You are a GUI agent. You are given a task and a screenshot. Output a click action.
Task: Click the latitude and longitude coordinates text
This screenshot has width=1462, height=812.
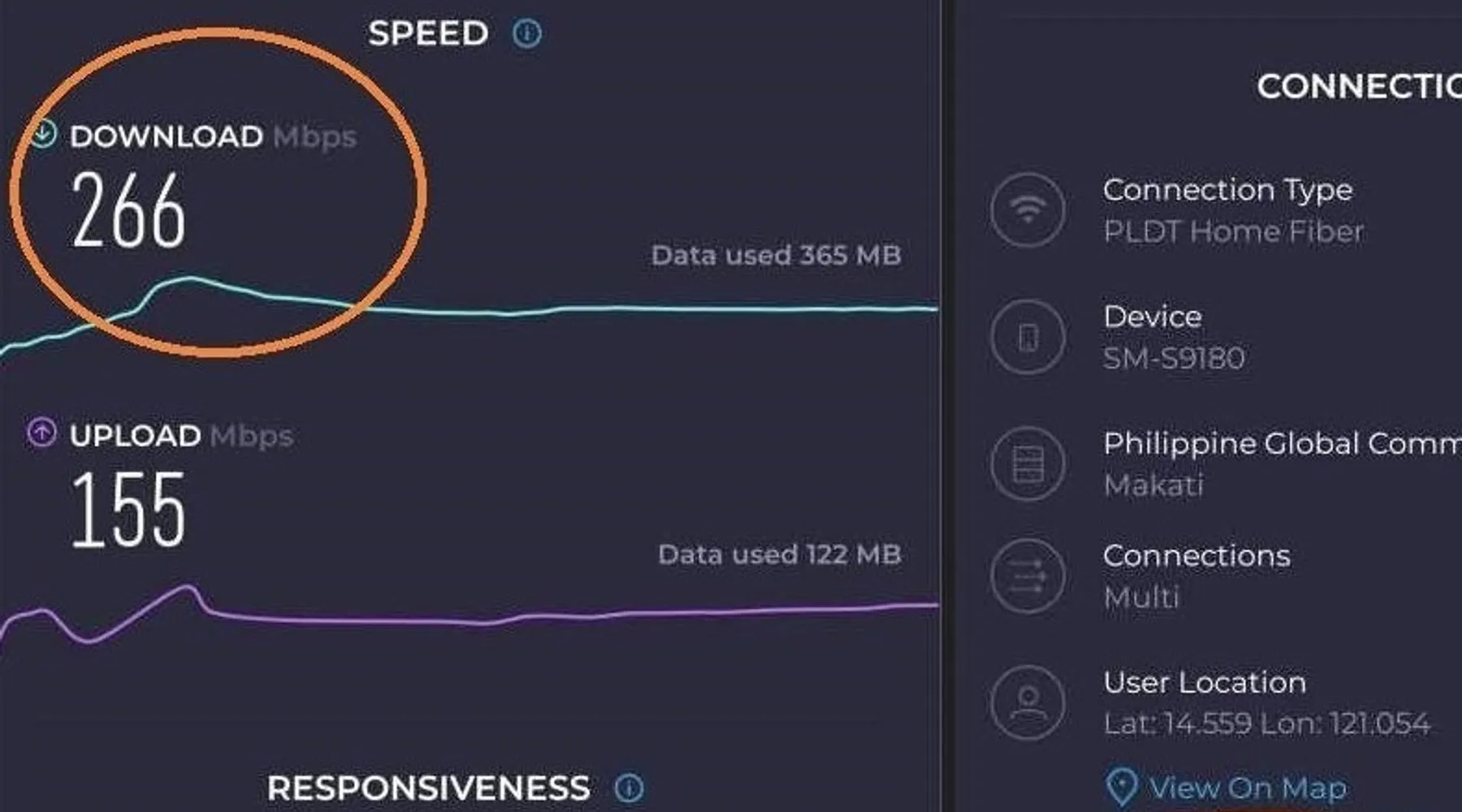[x=1266, y=723]
